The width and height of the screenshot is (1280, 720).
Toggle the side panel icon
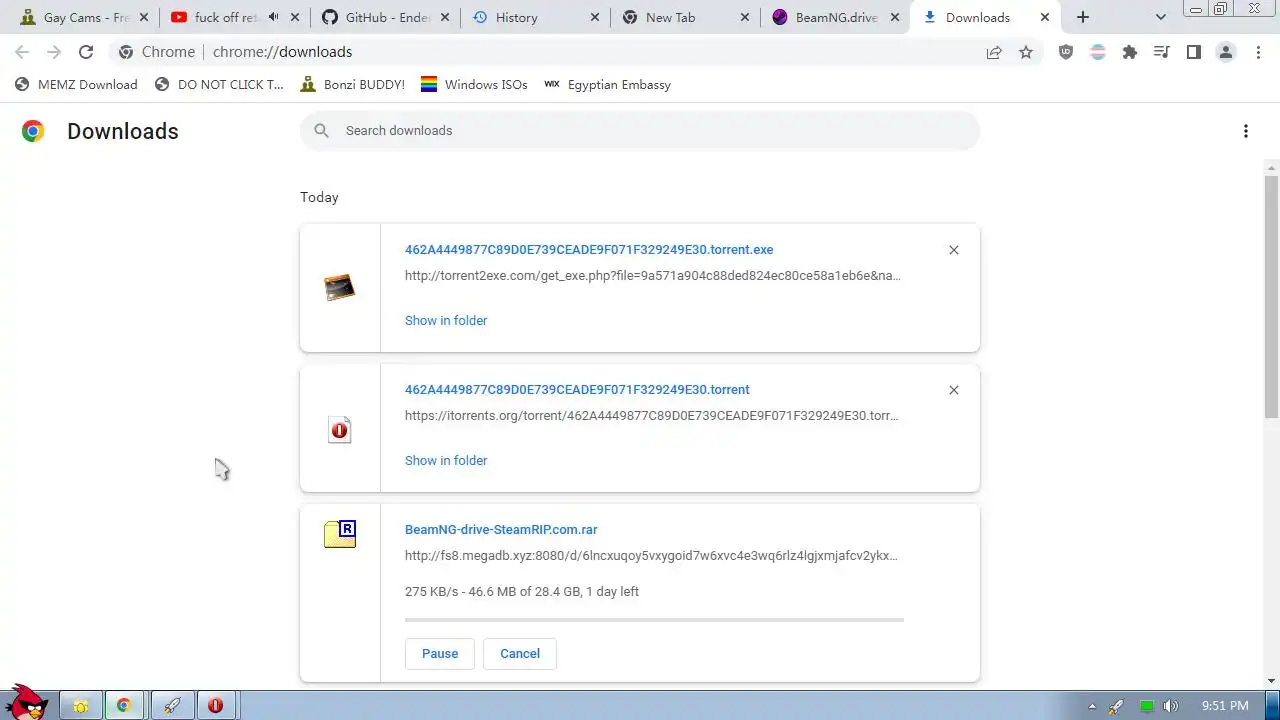[1194, 52]
